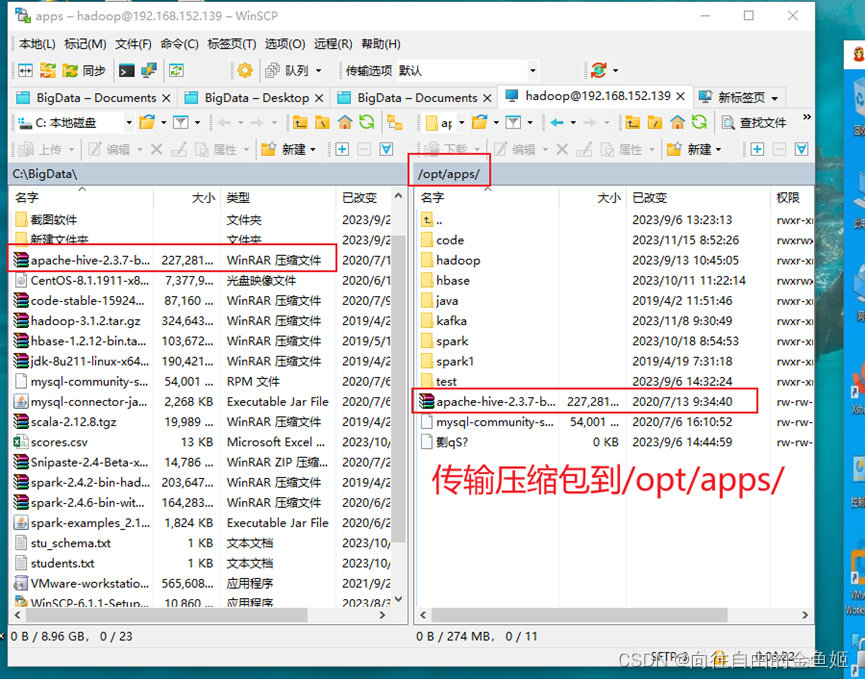Image resolution: width=865 pixels, height=679 pixels.
Task: Click local panel select all icon
Action: coord(387,149)
